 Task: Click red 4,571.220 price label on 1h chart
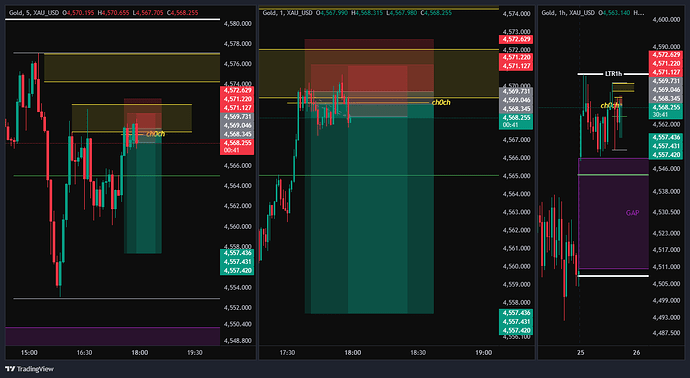pyautogui.click(x=666, y=63)
